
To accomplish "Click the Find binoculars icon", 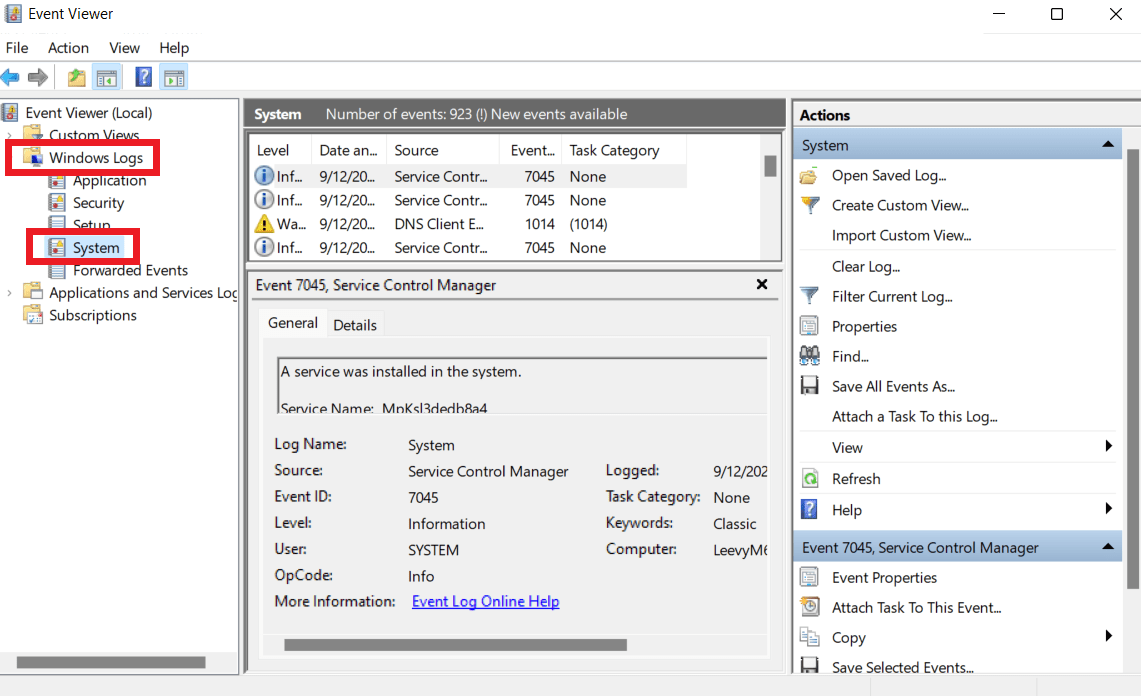I will pos(809,356).
